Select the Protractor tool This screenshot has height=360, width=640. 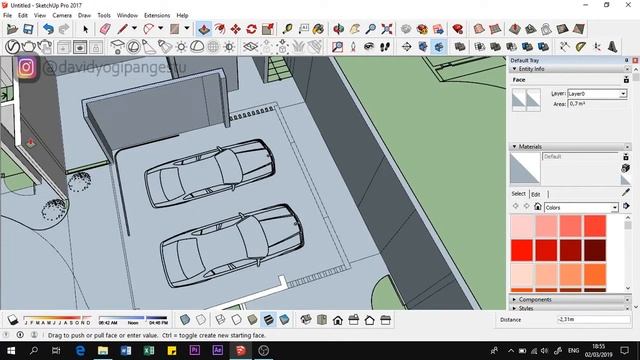(x=580, y=47)
